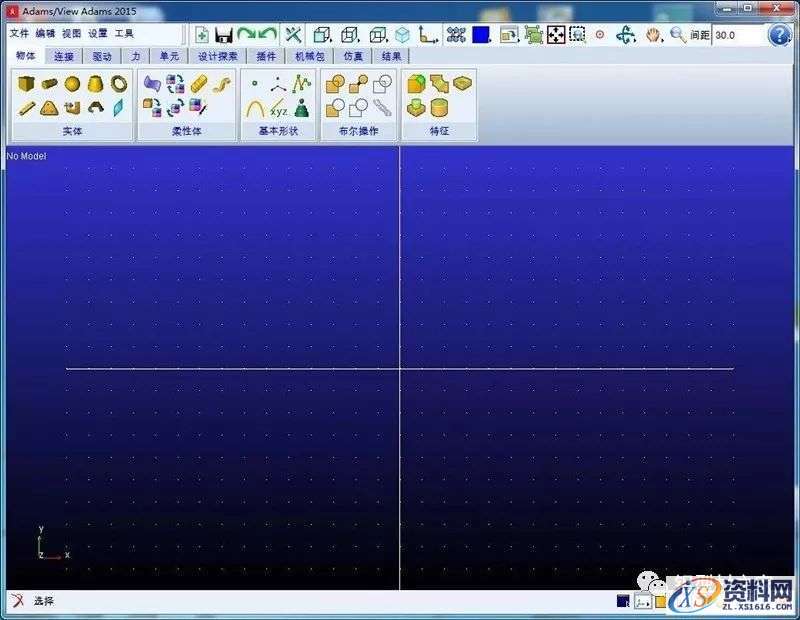Select the sphere solid tool
The height and width of the screenshot is (620, 800).
pos(72,84)
